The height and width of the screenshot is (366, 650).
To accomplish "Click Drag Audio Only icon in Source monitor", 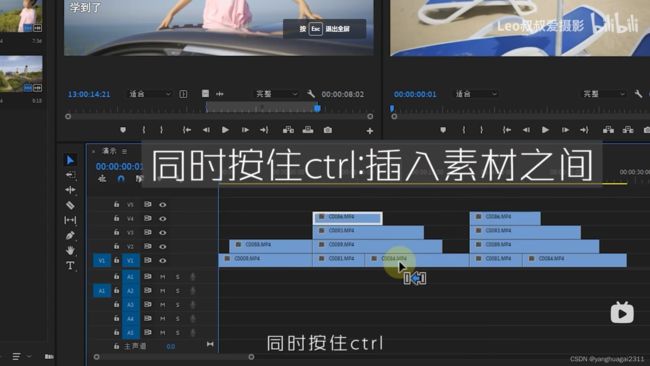I will pos(220,94).
